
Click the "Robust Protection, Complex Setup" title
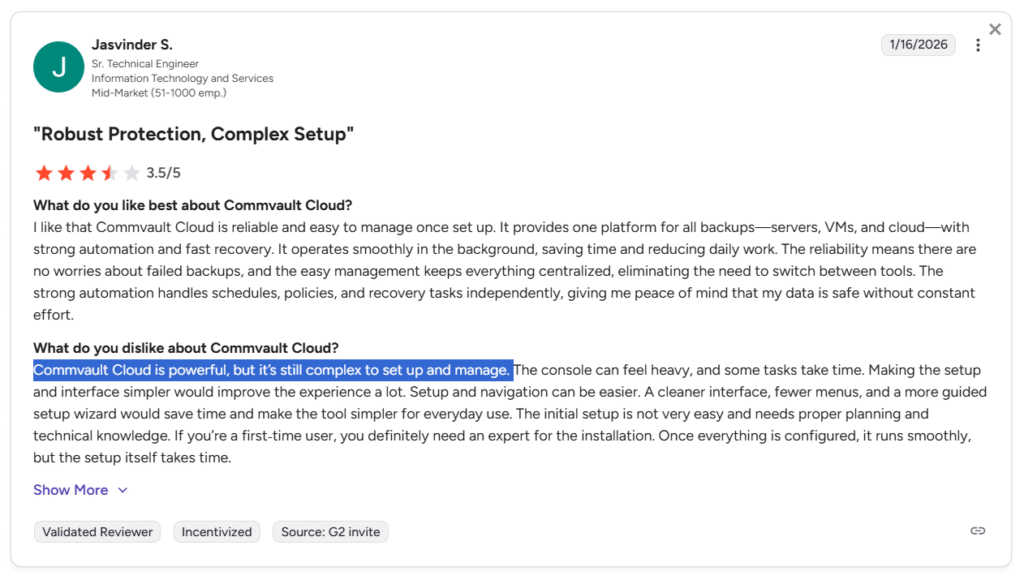(194, 134)
